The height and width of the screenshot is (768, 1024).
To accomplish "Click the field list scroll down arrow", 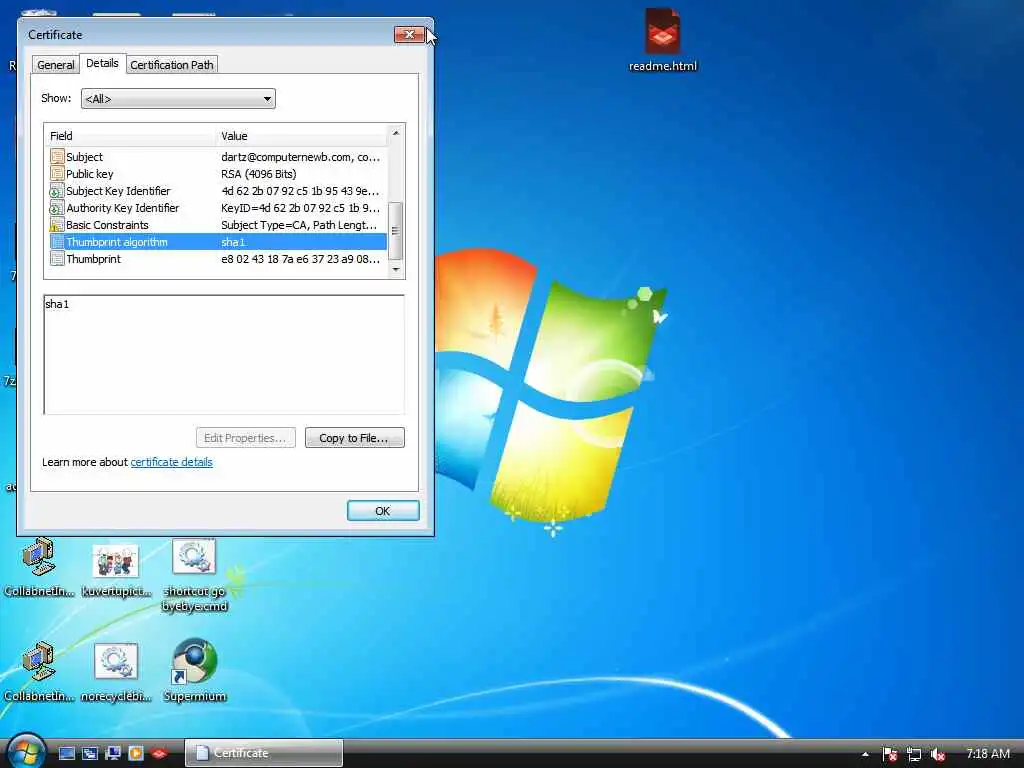I will click(396, 269).
